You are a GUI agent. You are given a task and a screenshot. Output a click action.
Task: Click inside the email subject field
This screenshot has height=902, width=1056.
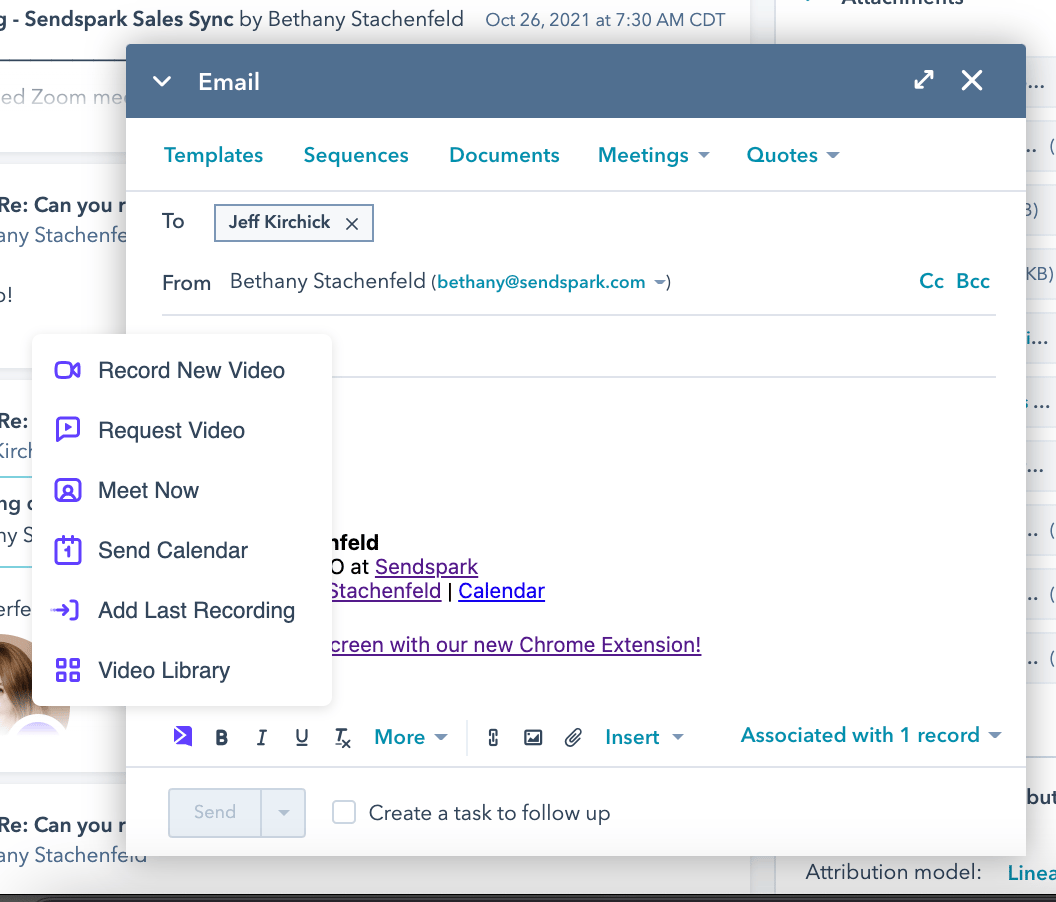(x=663, y=346)
